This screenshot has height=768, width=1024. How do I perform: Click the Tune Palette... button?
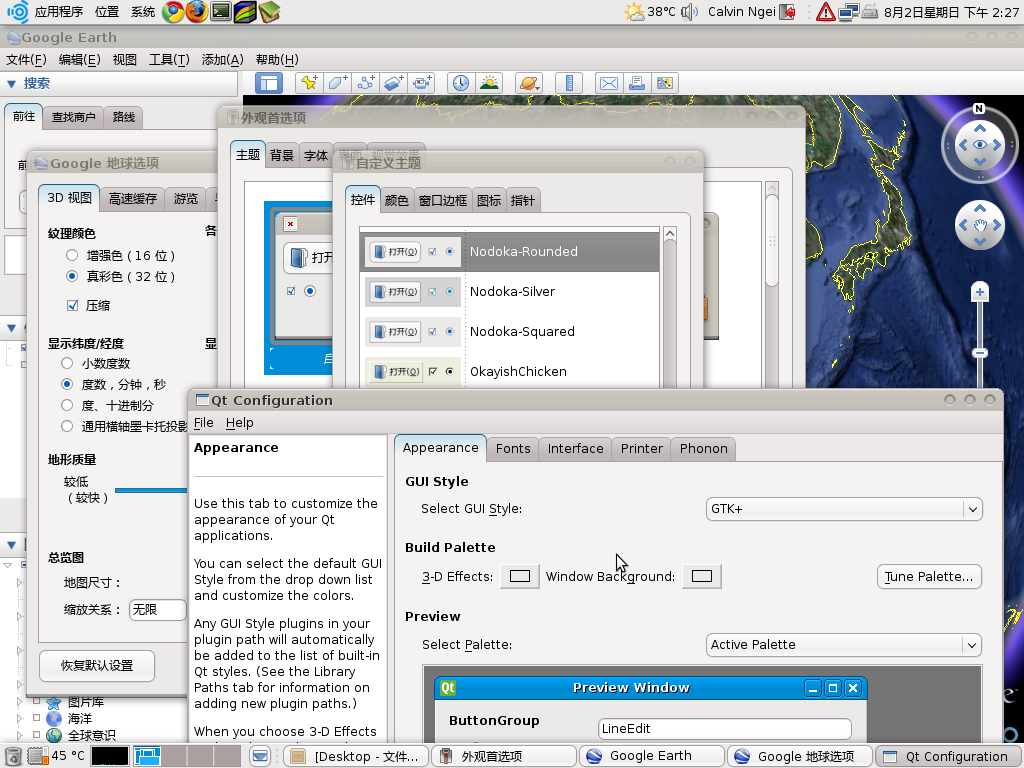pyautogui.click(x=929, y=577)
